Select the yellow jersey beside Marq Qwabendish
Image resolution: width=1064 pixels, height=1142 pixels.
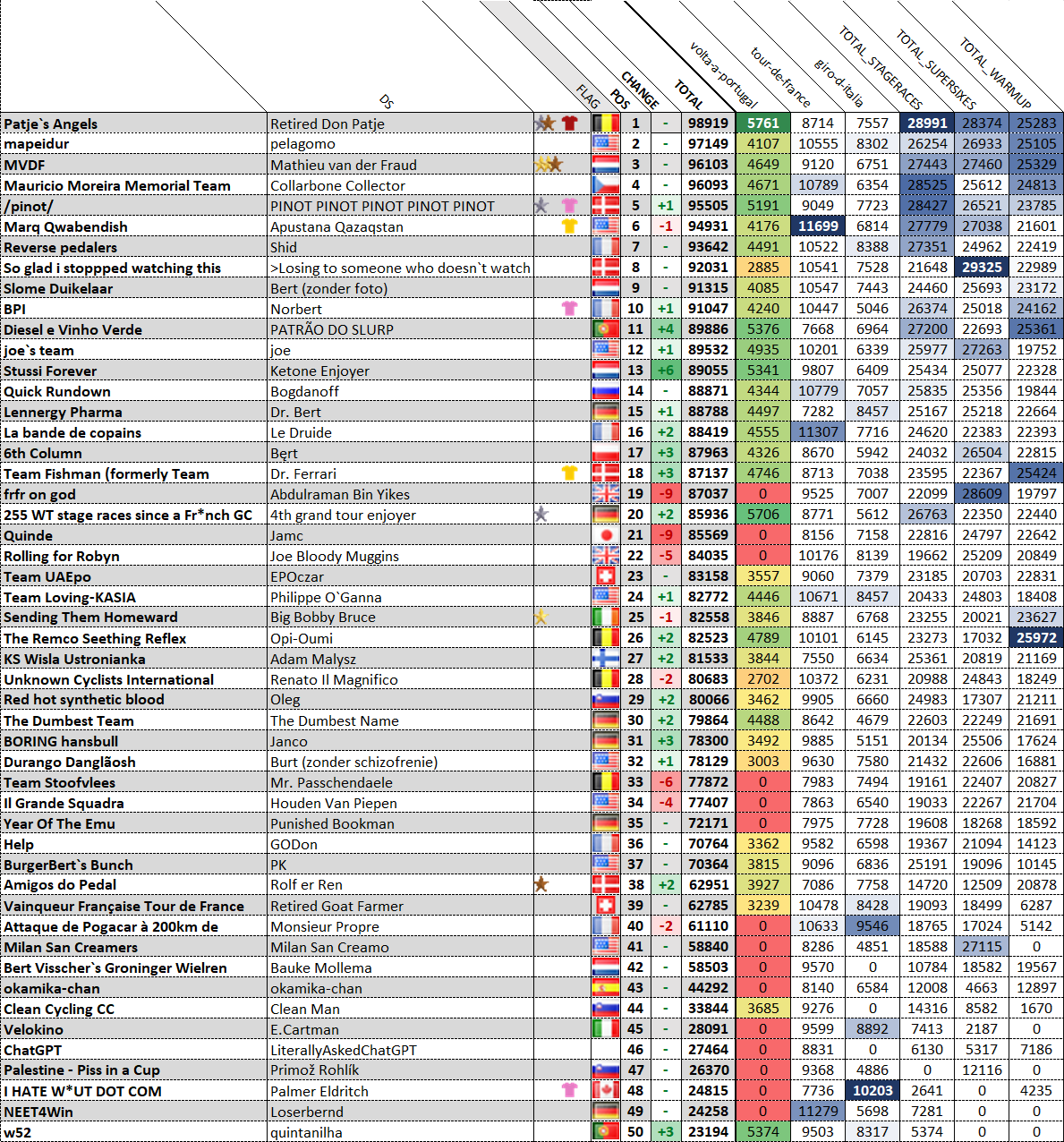(569, 226)
